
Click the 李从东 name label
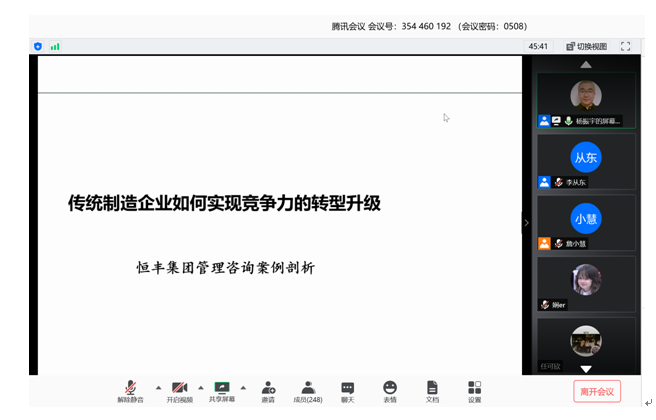pos(576,182)
